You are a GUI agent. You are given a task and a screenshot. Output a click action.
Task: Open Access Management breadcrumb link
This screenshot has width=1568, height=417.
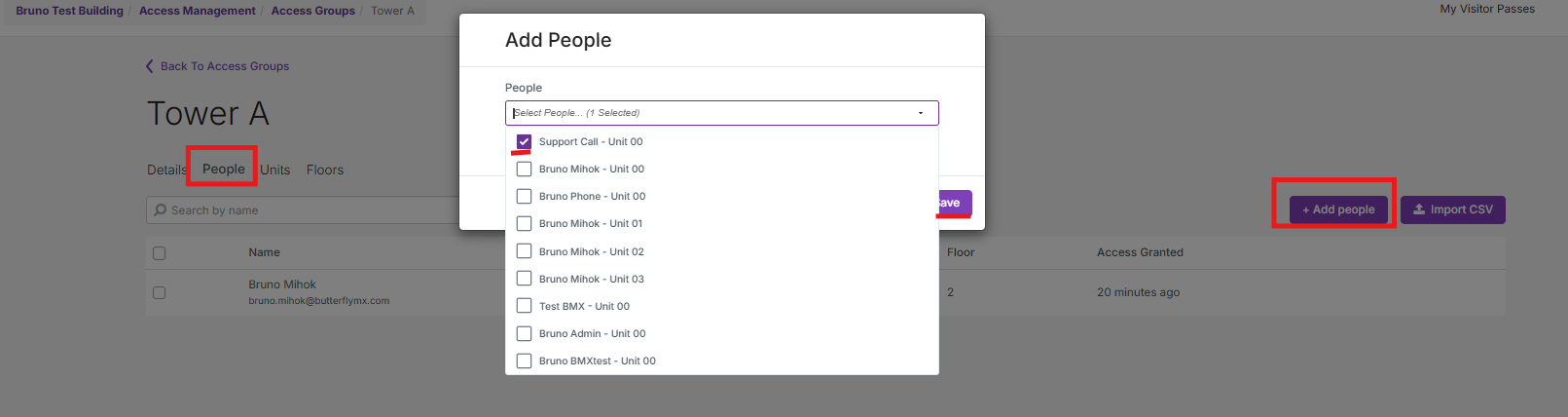pyautogui.click(x=197, y=11)
